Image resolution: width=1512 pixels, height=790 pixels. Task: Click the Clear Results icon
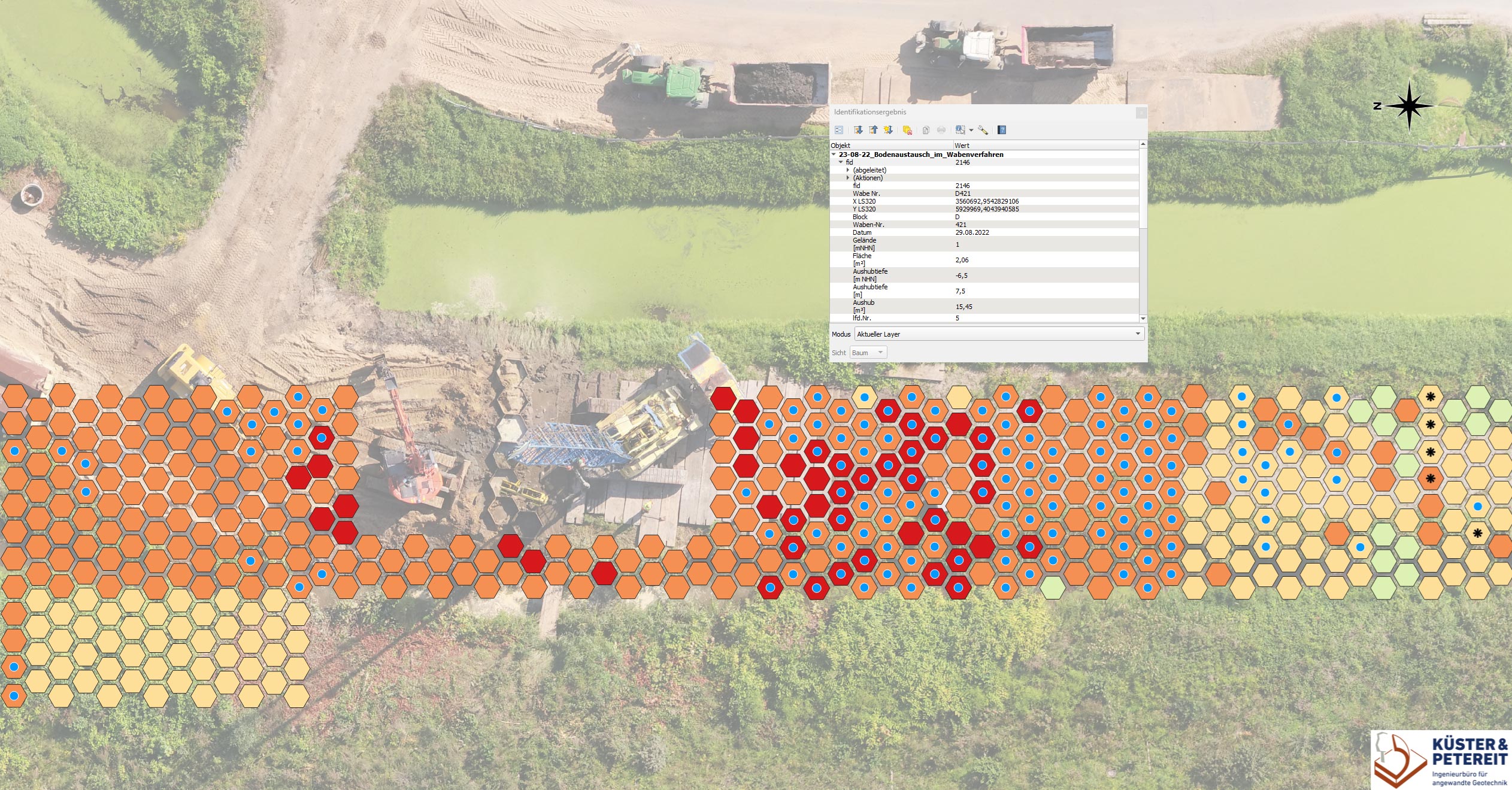tap(907, 130)
